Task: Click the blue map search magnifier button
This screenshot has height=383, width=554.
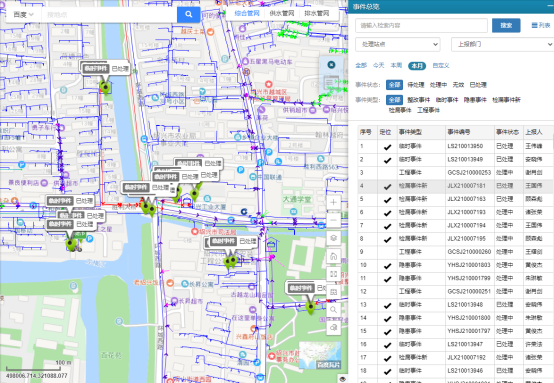Action: point(189,14)
